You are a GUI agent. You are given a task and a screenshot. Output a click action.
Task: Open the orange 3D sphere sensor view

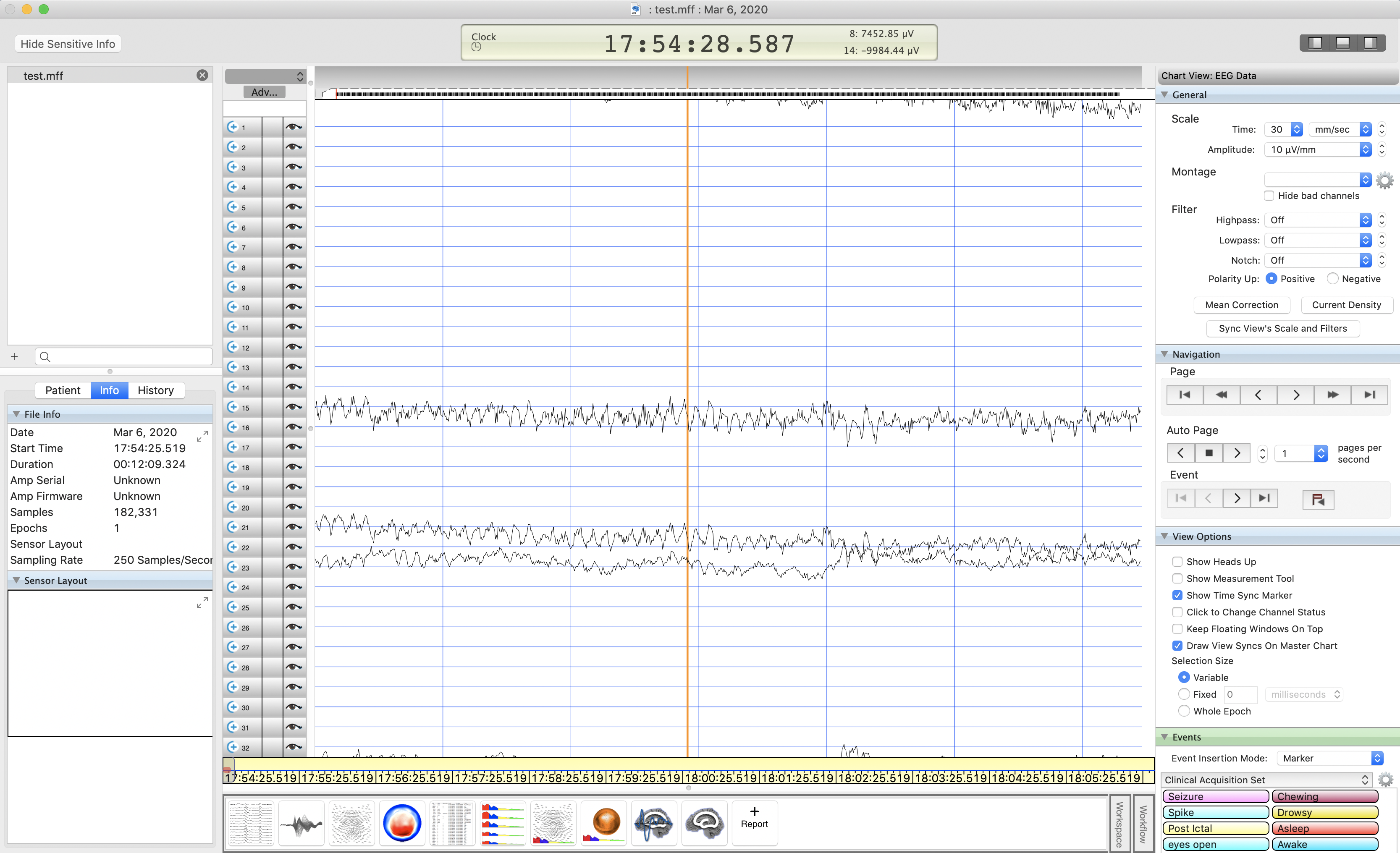click(x=603, y=824)
